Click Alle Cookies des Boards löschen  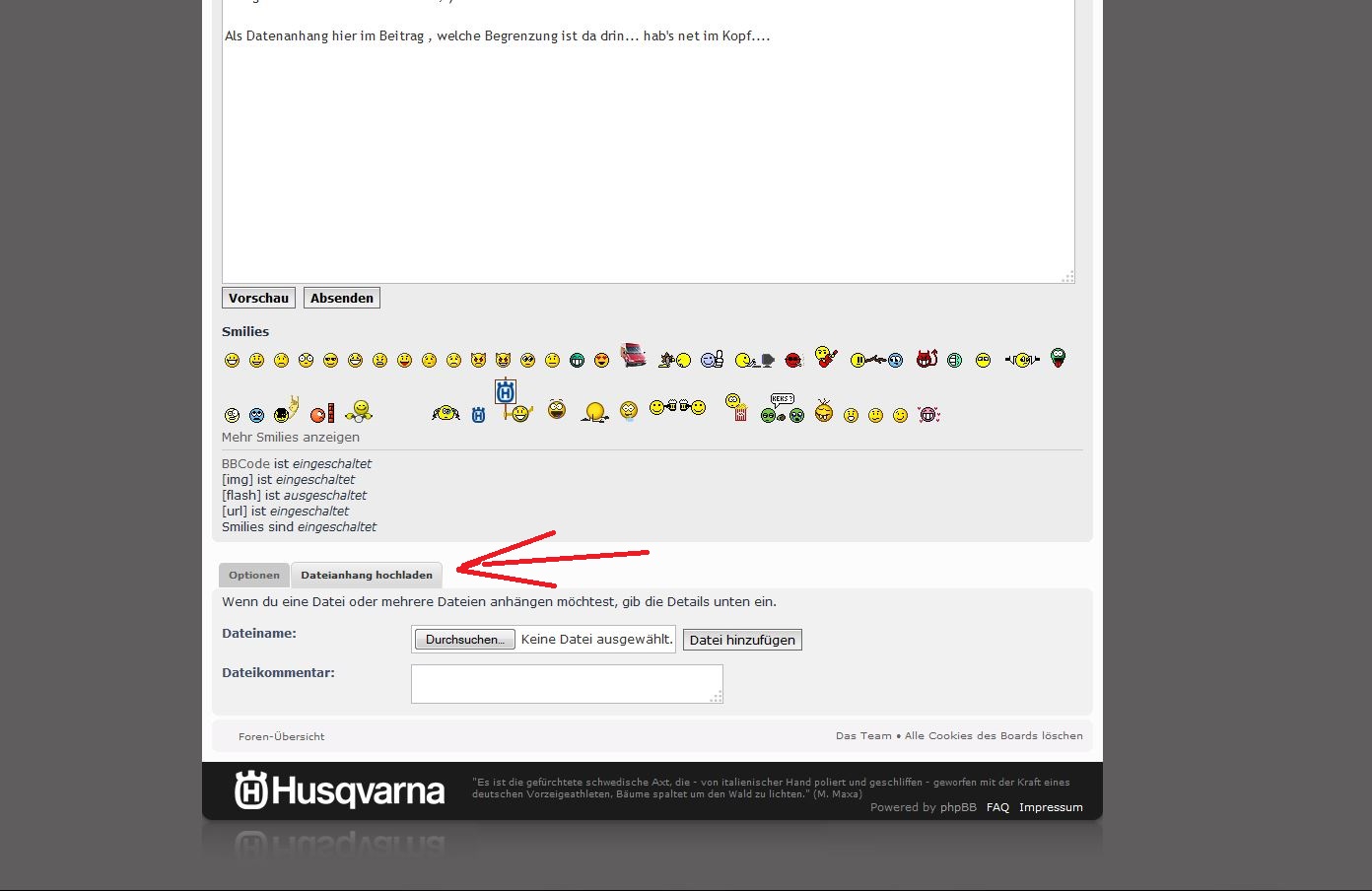click(994, 735)
